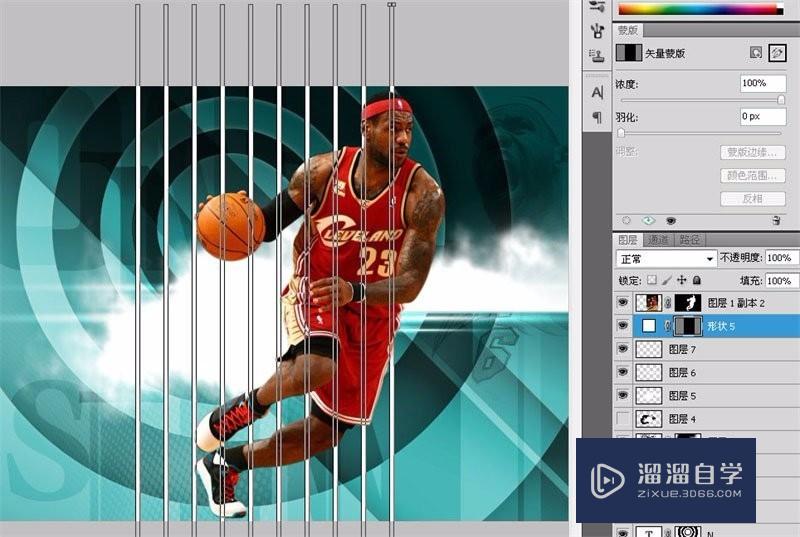Open the brush-in-jar panel icon in dock
800x537 pixels.
pos(597,30)
